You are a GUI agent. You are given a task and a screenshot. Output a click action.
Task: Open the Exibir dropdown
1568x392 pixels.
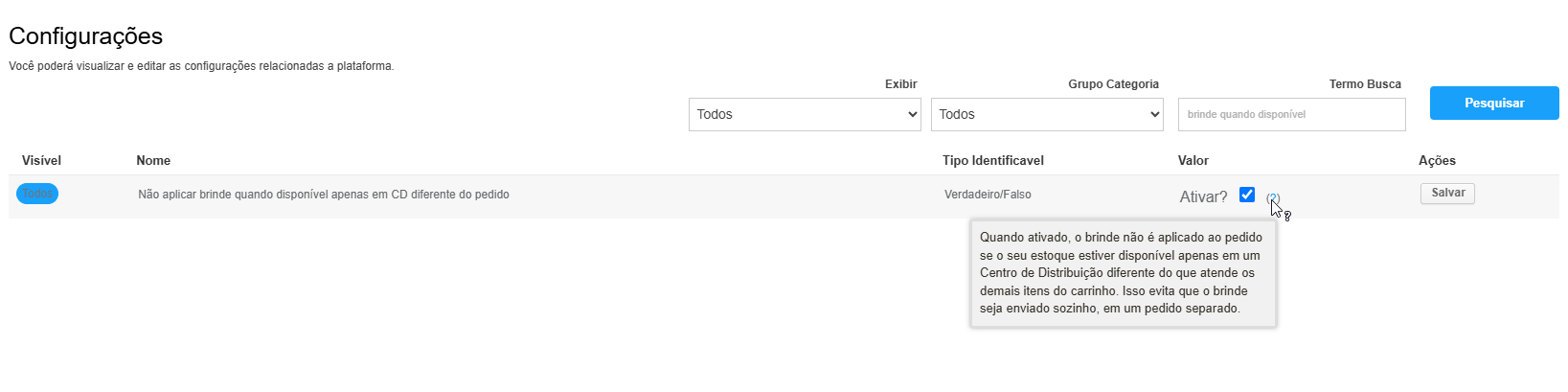805,114
